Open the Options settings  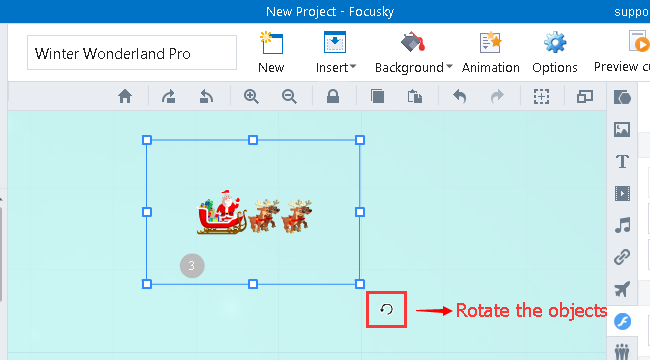pos(555,52)
